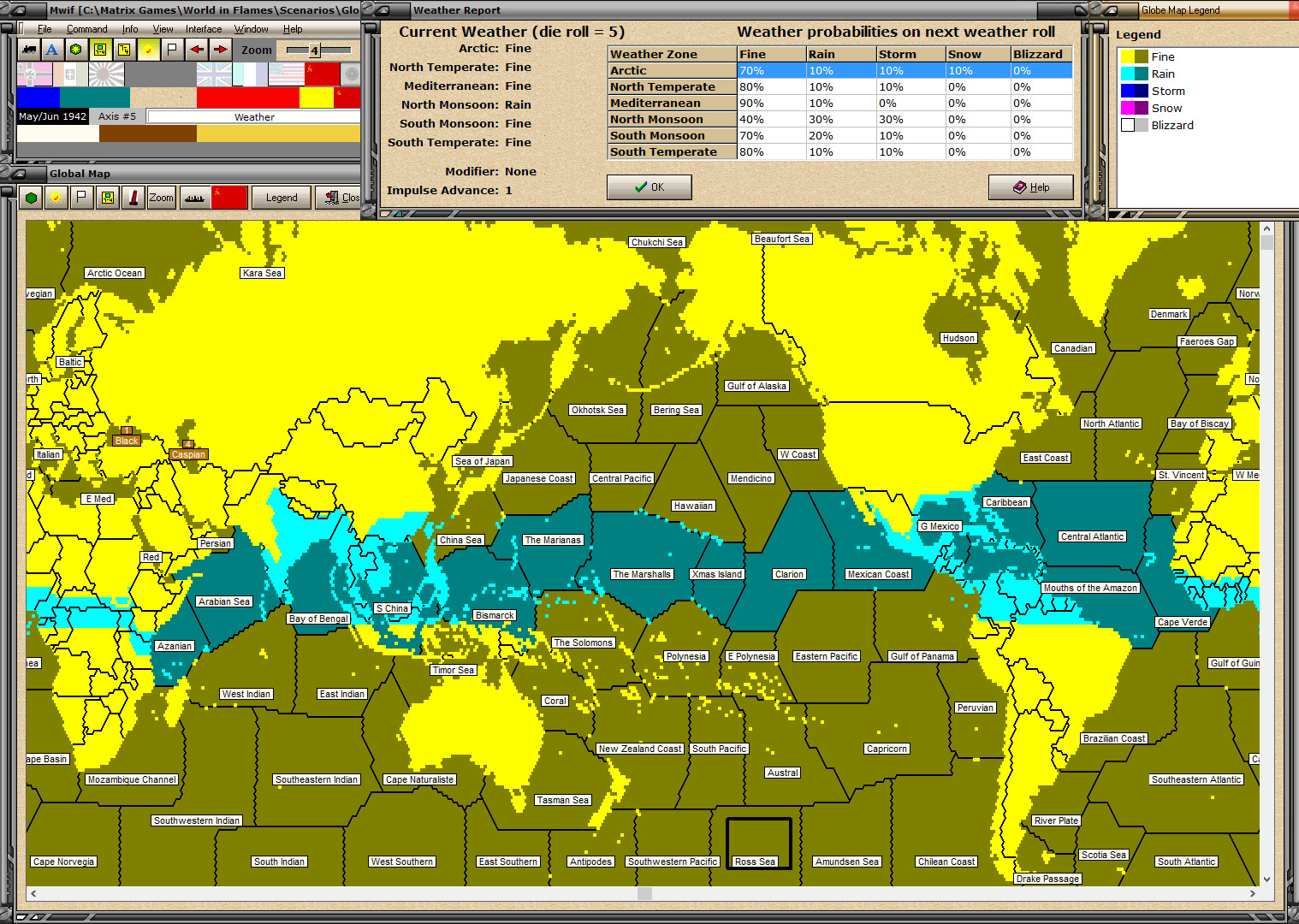The width and height of the screenshot is (1299, 924).
Task: Click the warship silhouette icon on Global Map toolbar
Action: point(195,198)
